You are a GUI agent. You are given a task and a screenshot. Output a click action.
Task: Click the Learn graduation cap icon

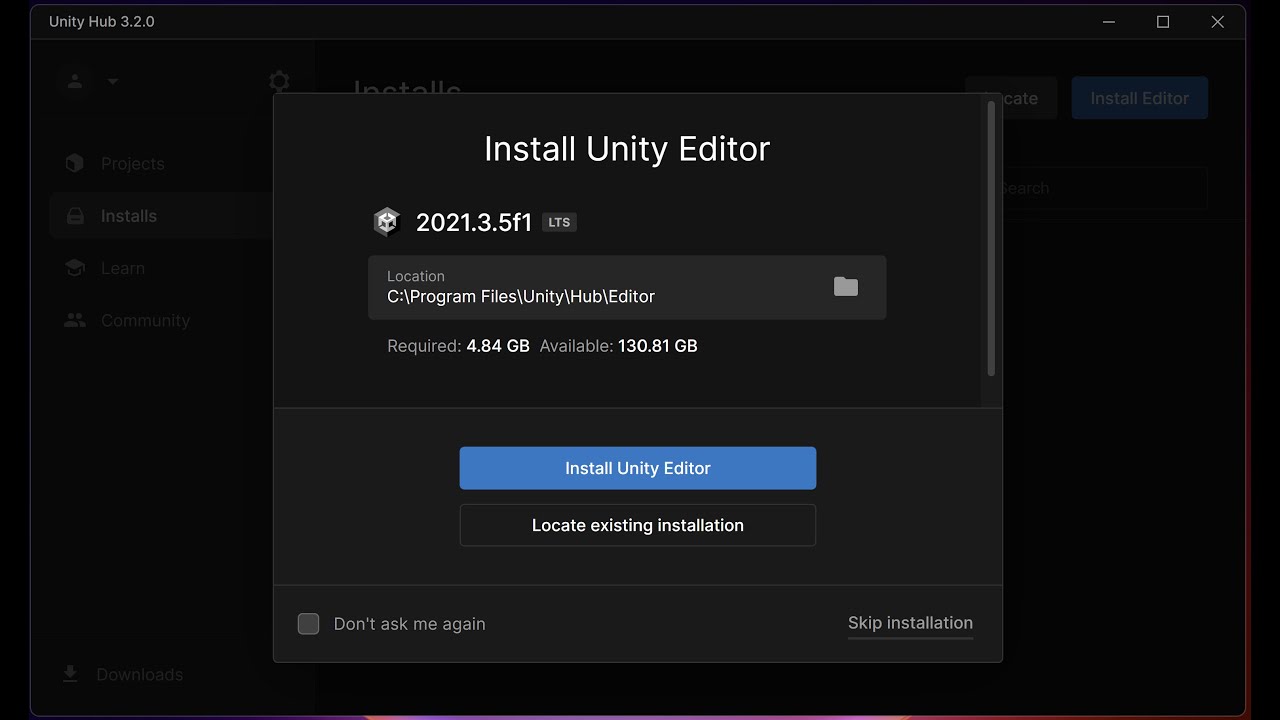point(75,268)
